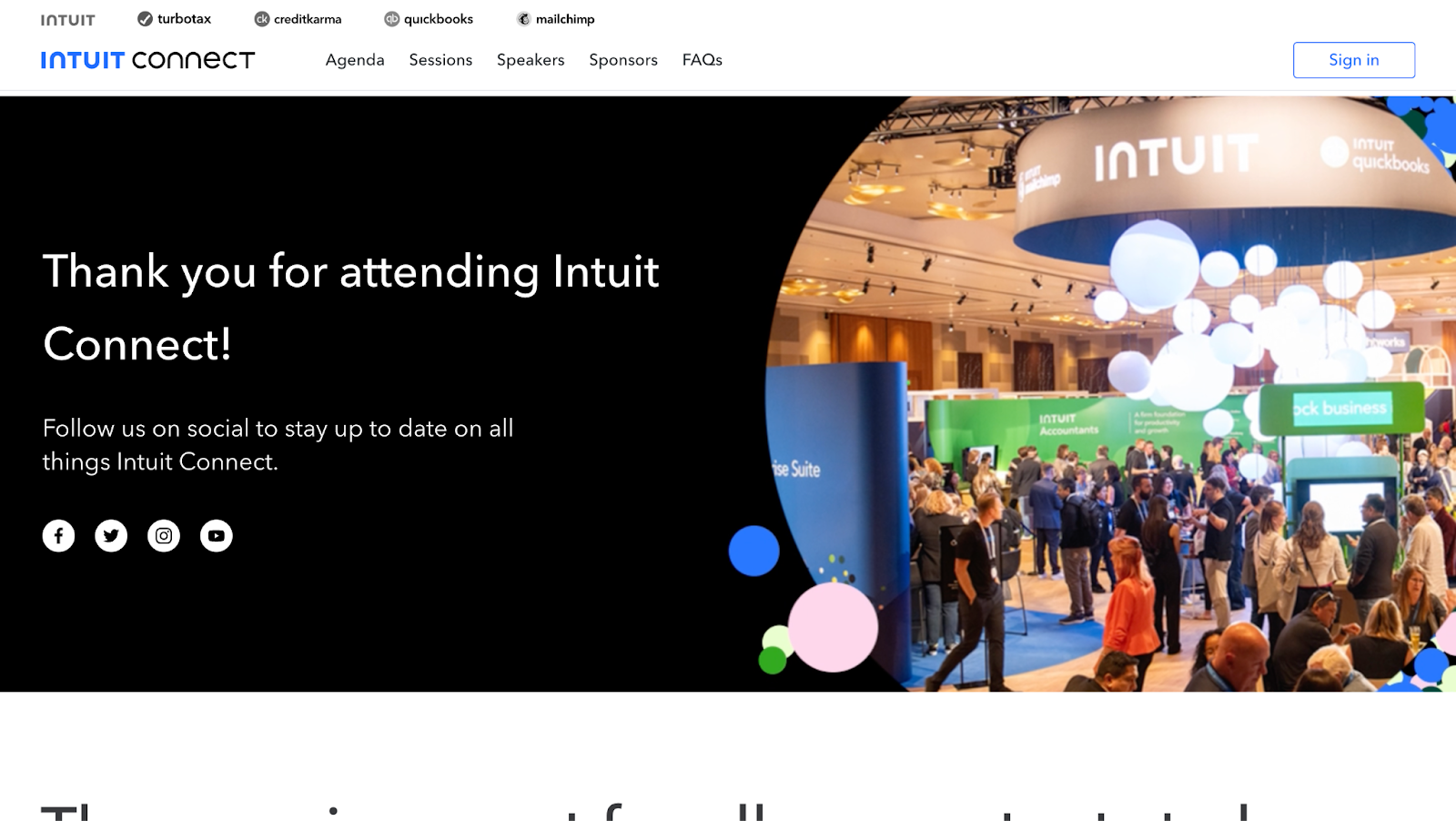This screenshot has width=1456, height=821.
Task: Open the Agenda menu item
Action: click(355, 60)
